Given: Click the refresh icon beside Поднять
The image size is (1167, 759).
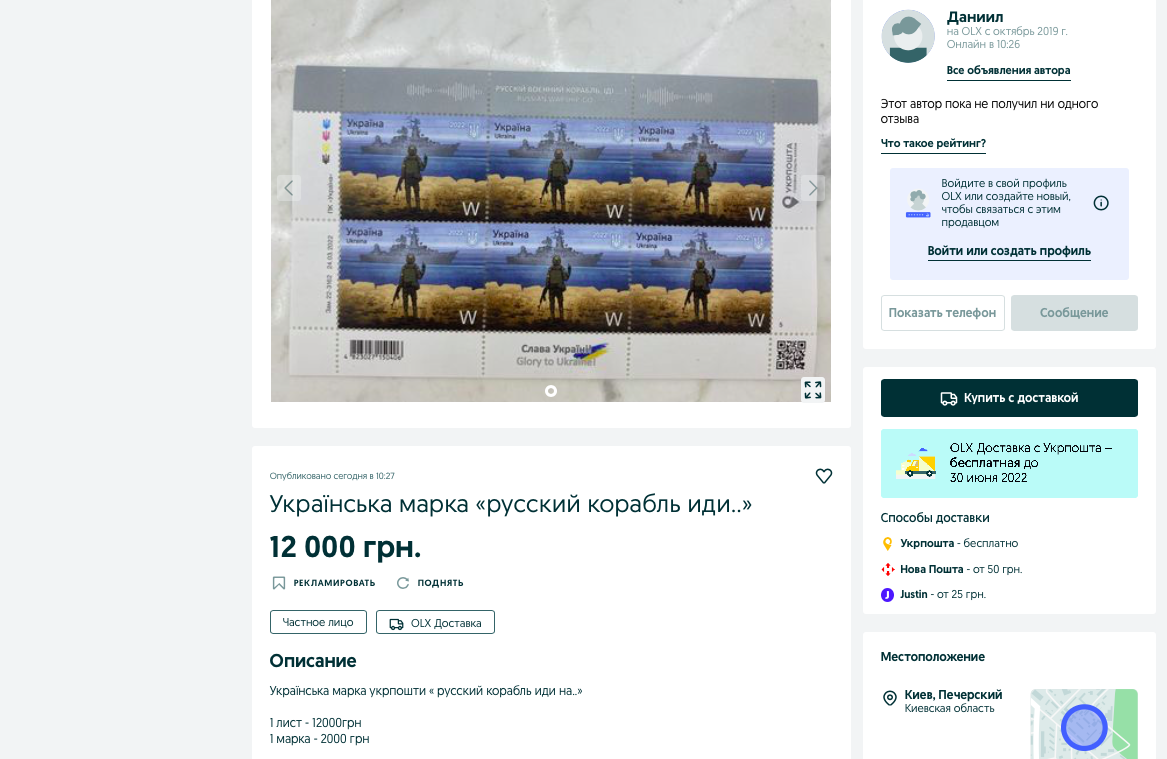Looking at the screenshot, I should [x=403, y=583].
